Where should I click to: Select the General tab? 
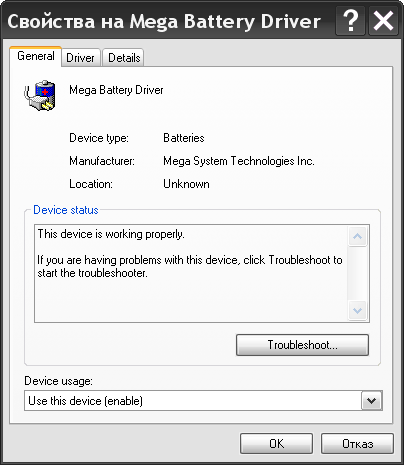click(x=36, y=56)
